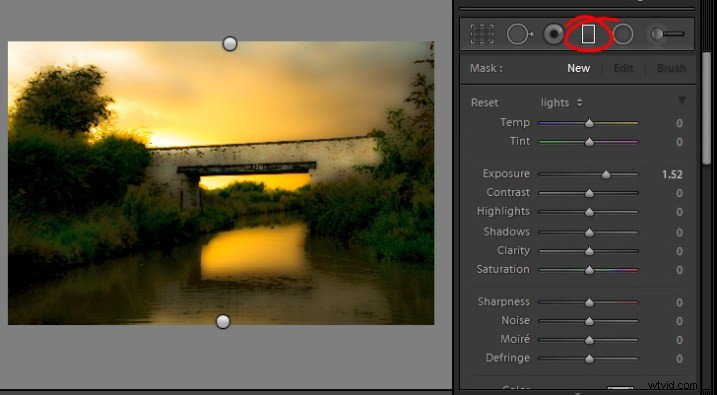Click the Exposure slider handle
The image size is (717, 395).
point(606,174)
